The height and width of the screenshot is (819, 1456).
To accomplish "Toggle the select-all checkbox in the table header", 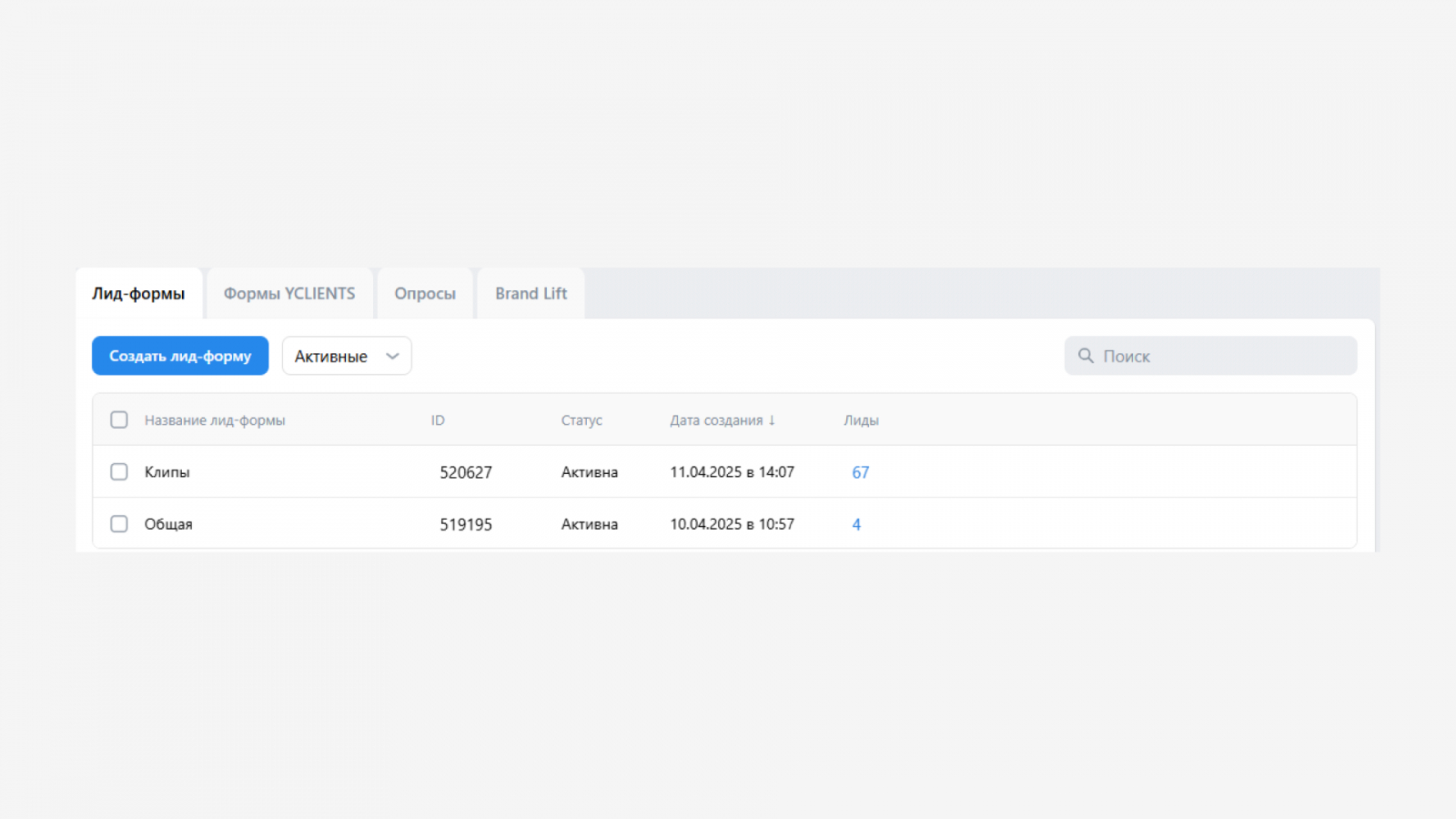I will click(x=119, y=420).
